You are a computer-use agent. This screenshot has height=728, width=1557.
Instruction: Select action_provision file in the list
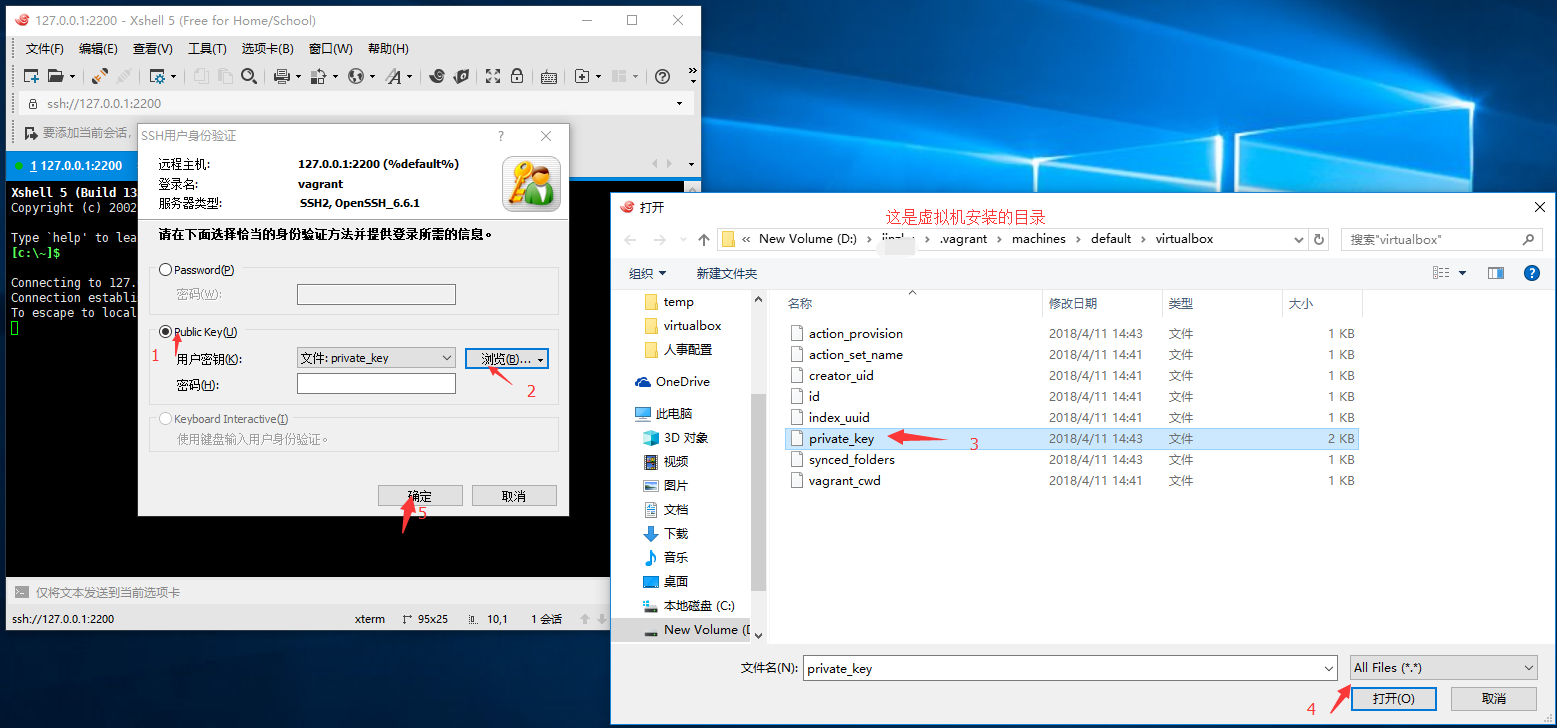[x=856, y=333]
